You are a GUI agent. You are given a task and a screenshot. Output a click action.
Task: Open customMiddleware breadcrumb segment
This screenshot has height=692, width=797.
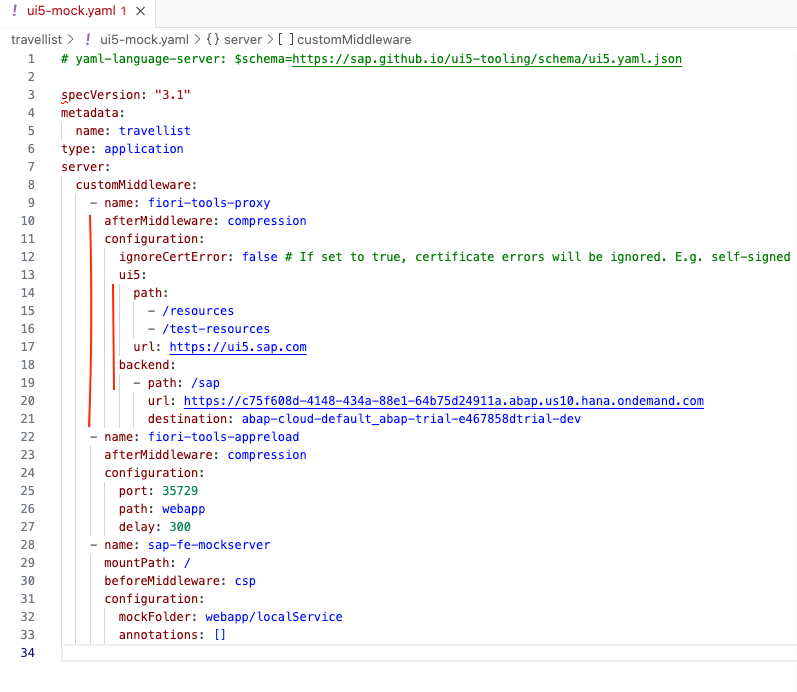pyautogui.click(x=354, y=40)
